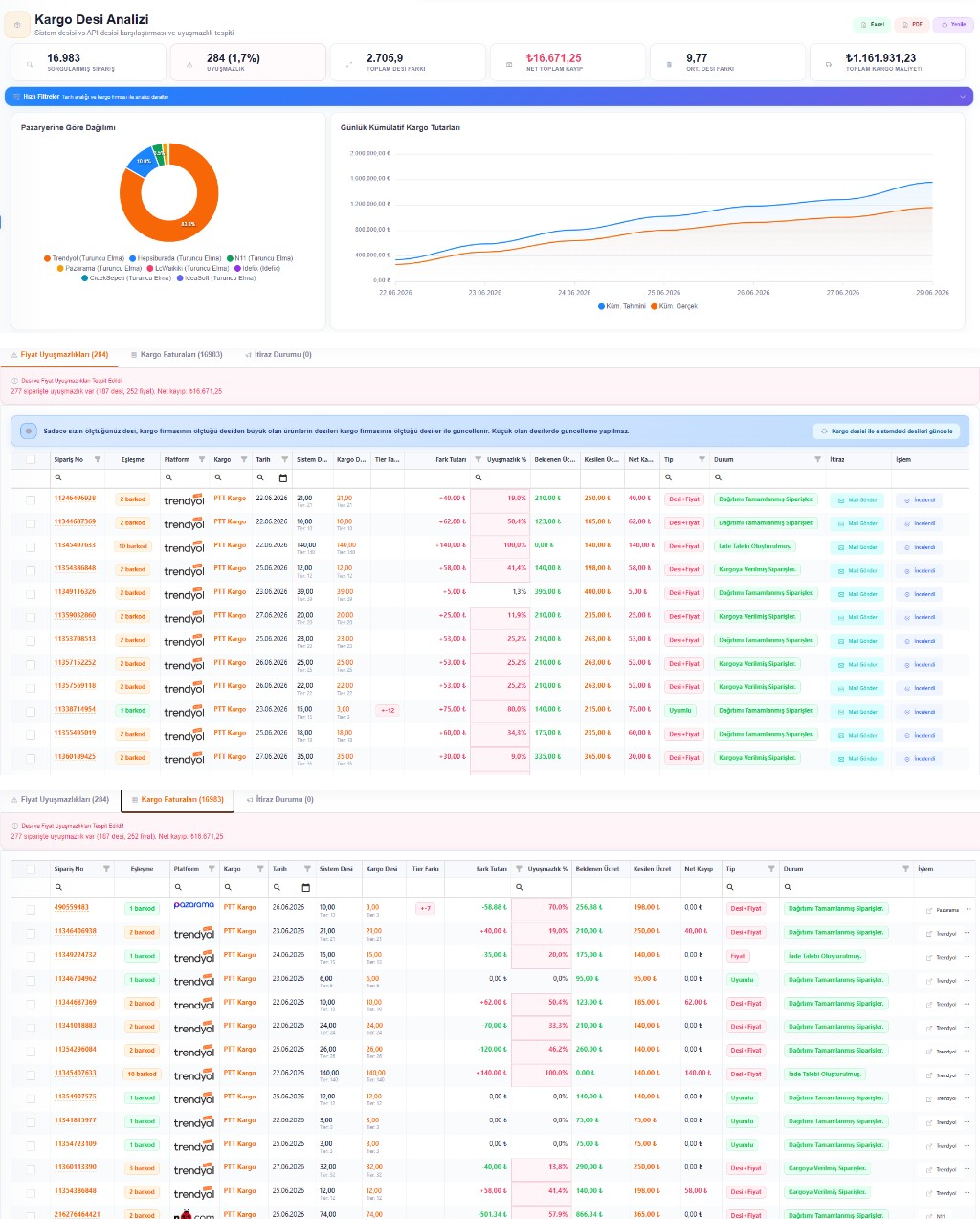Viewport: 980px width, 1219px height.
Task: Open upper Kargo Faturaları (16983) tab
Action: pos(176,354)
